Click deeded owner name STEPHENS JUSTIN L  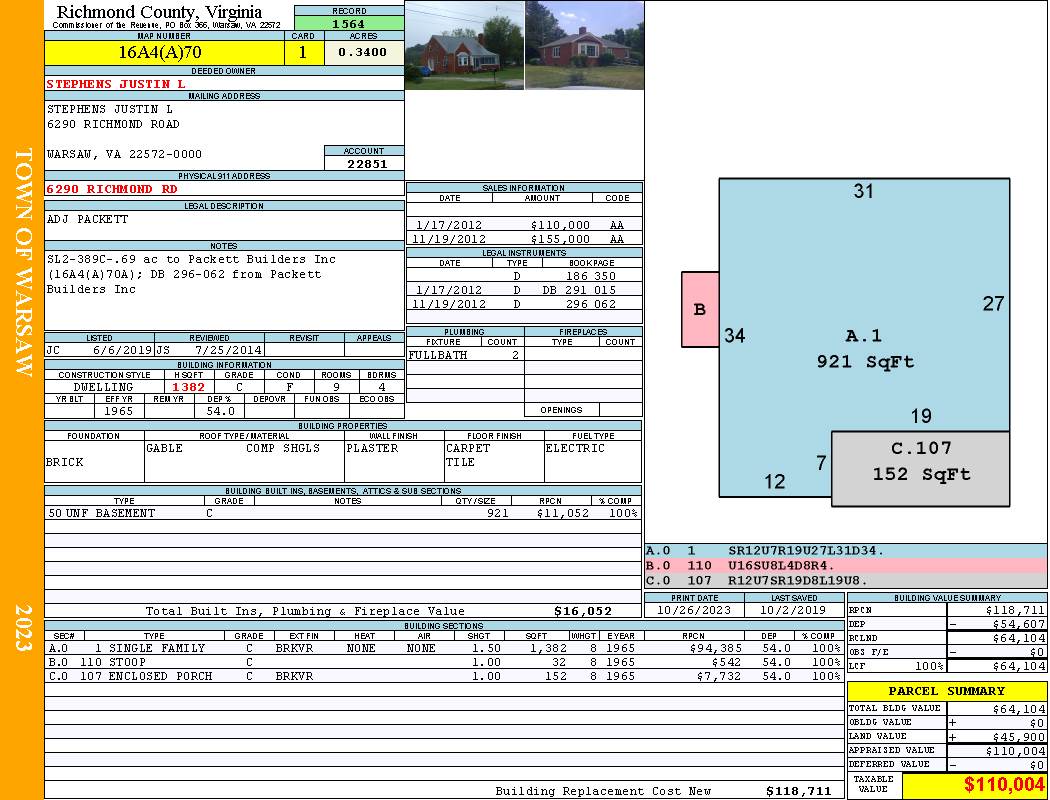pos(116,84)
